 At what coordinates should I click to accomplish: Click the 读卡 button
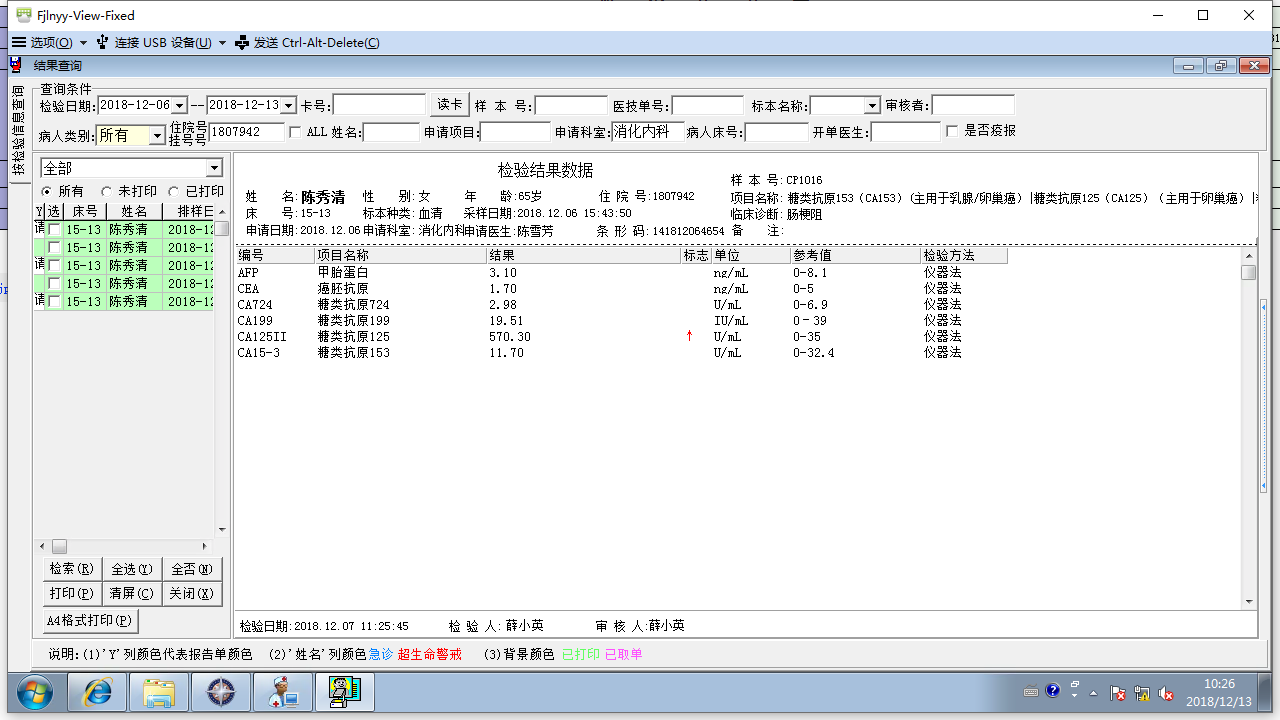(x=450, y=105)
